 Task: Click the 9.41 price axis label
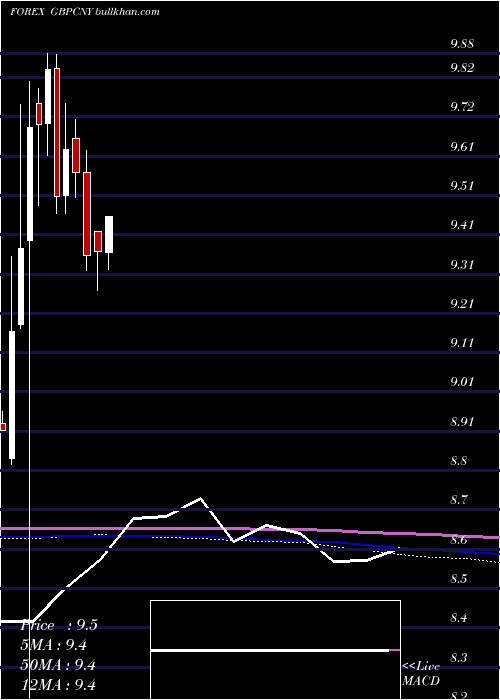tap(462, 225)
